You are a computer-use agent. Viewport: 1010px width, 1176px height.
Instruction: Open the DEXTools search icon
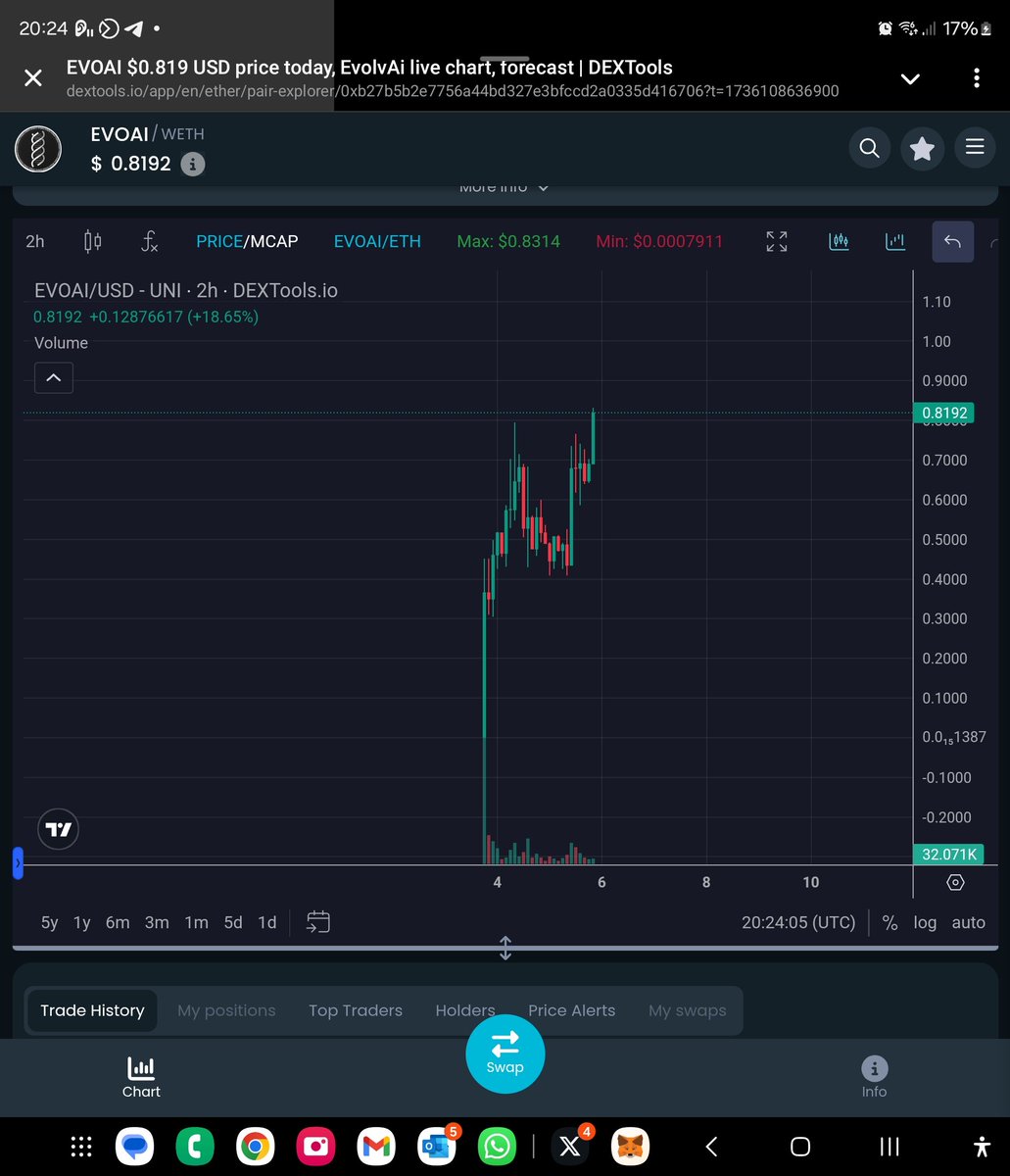[869, 148]
